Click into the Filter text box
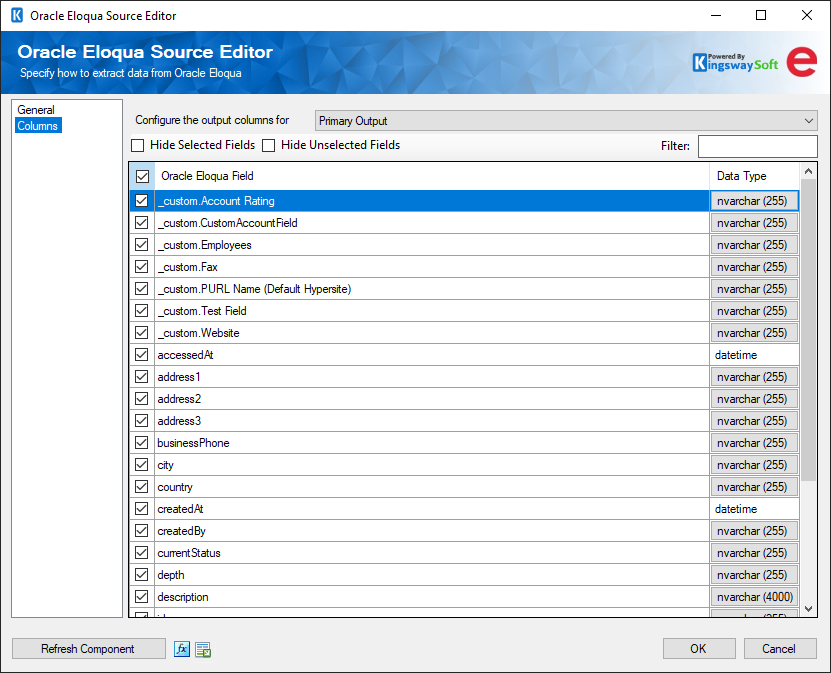Viewport: 831px width, 673px height. [x=757, y=146]
